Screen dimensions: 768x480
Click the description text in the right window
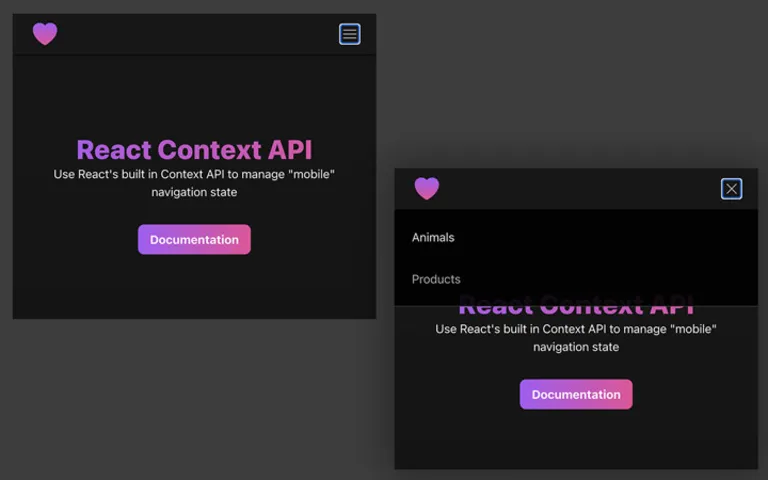(x=576, y=338)
